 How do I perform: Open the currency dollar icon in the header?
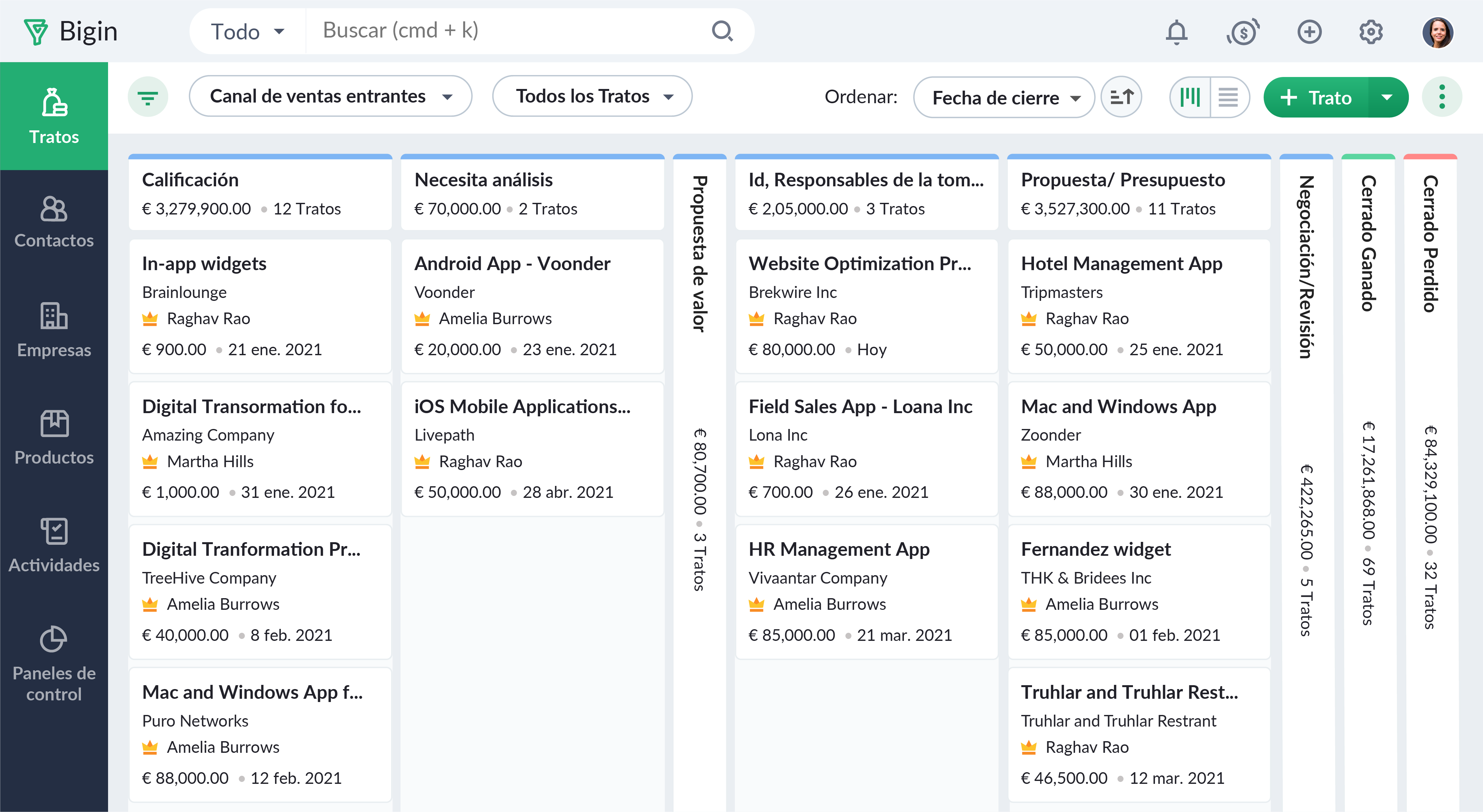(1243, 32)
